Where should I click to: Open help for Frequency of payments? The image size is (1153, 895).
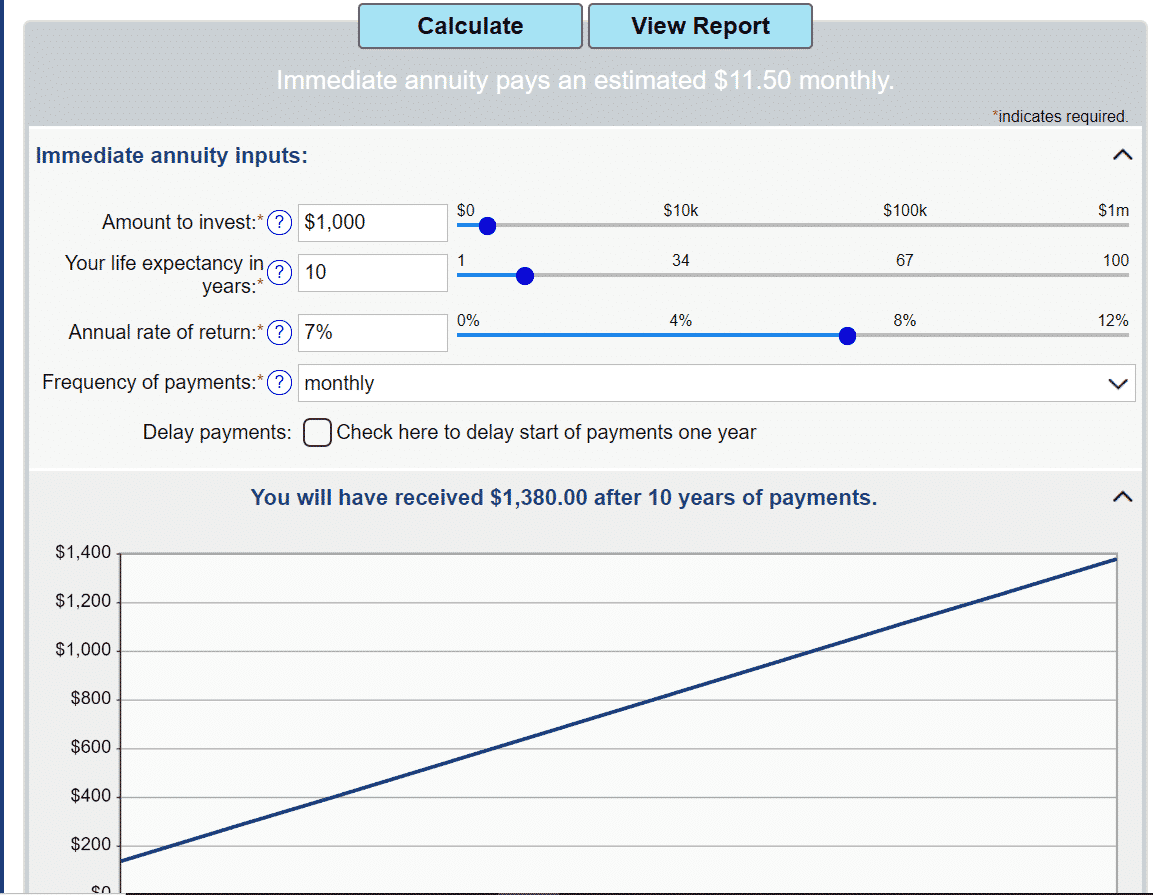pos(279,382)
